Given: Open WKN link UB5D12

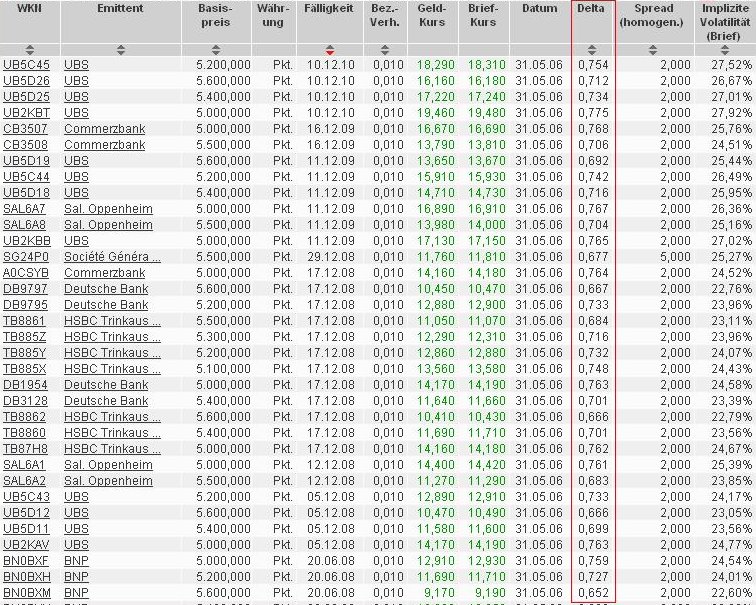Looking at the screenshot, I should 26,512.
